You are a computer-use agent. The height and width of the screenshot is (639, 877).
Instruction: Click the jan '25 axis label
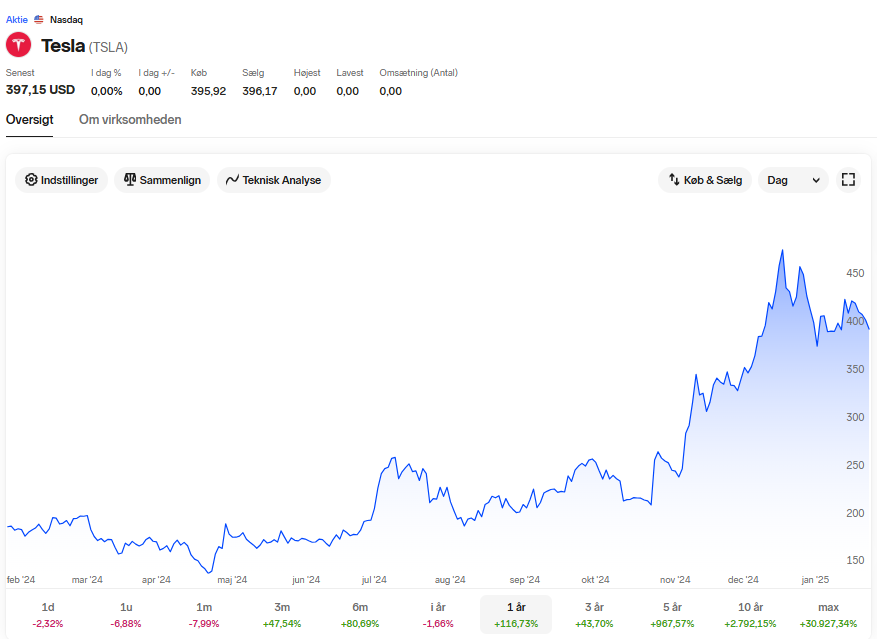point(815,580)
